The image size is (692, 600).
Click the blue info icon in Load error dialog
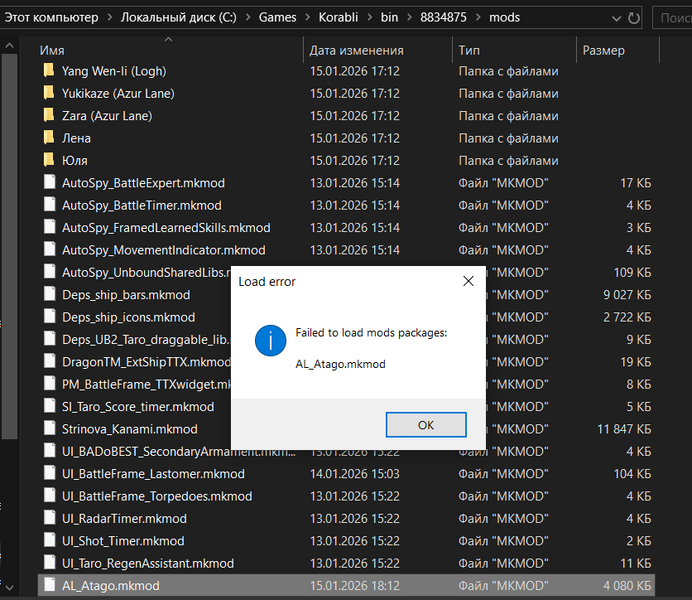tap(270, 341)
